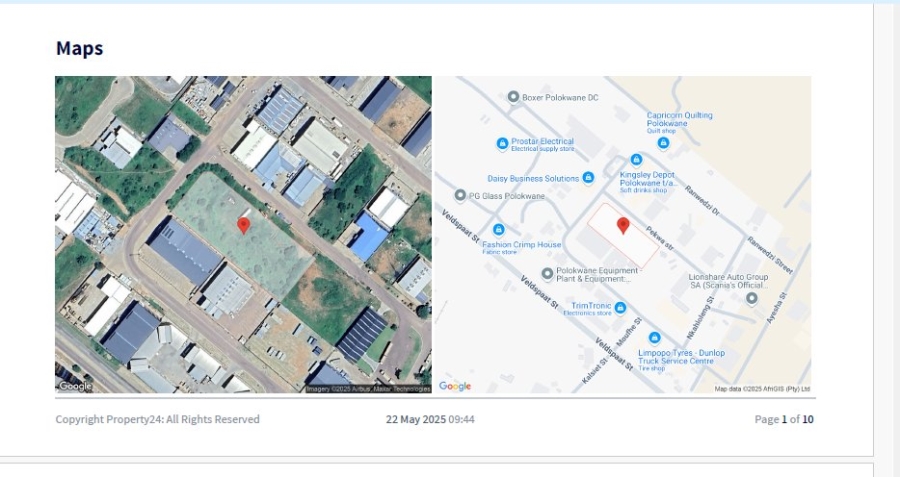This screenshot has width=900, height=477.
Task: Select PG Glass Polokwane label
Action: pos(507,196)
